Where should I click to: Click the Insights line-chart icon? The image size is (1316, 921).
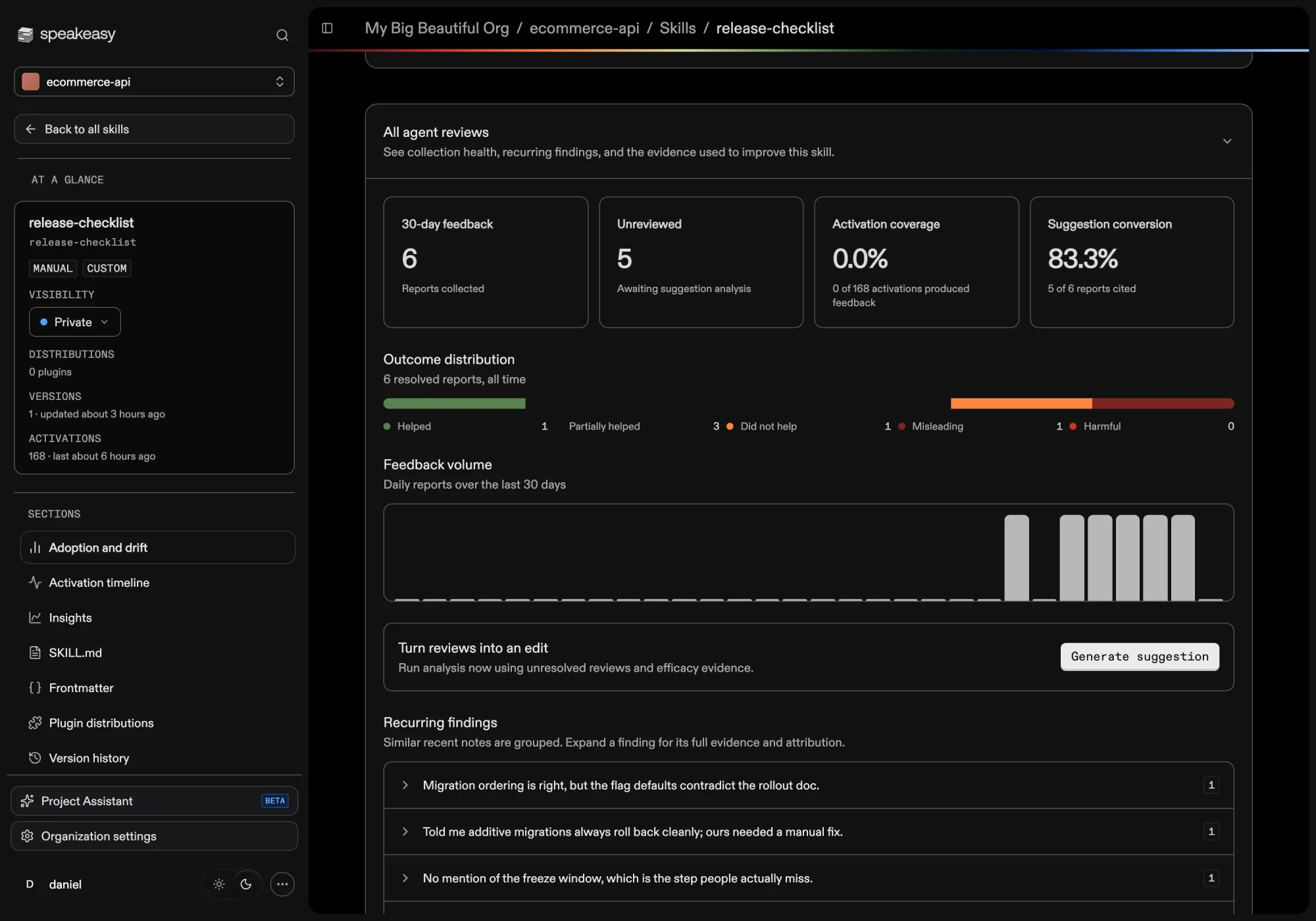click(35, 617)
